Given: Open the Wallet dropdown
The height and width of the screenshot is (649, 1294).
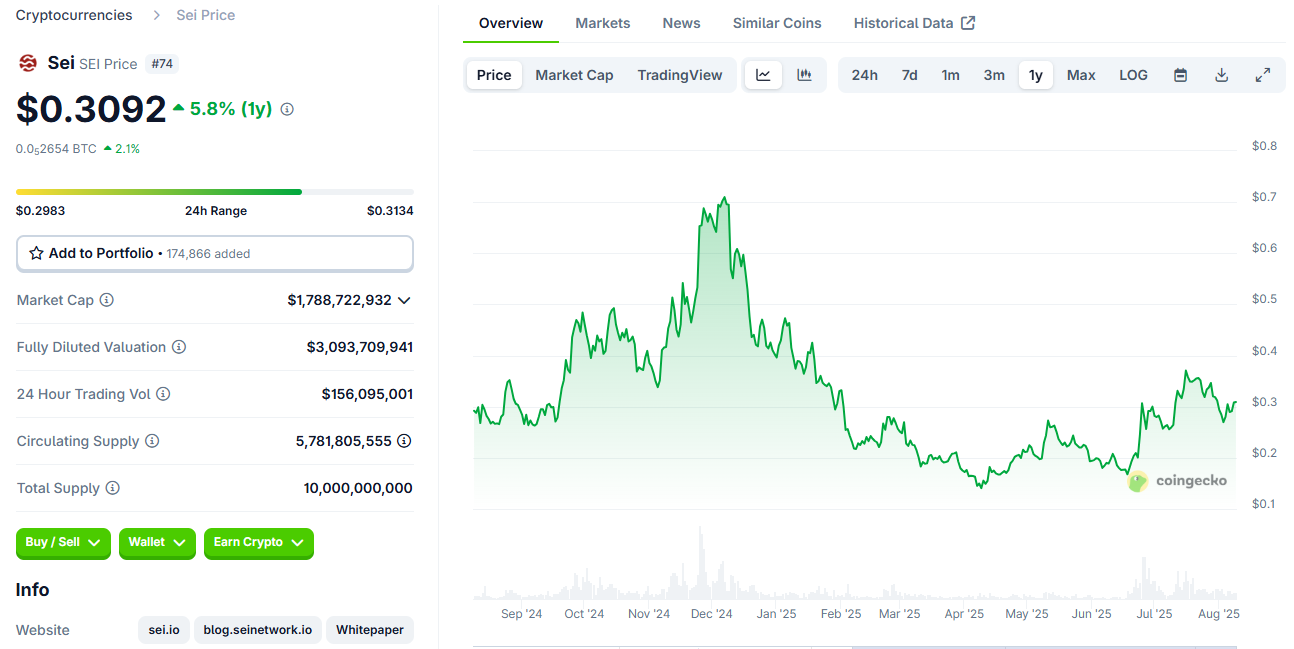Looking at the screenshot, I should pos(157,542).
